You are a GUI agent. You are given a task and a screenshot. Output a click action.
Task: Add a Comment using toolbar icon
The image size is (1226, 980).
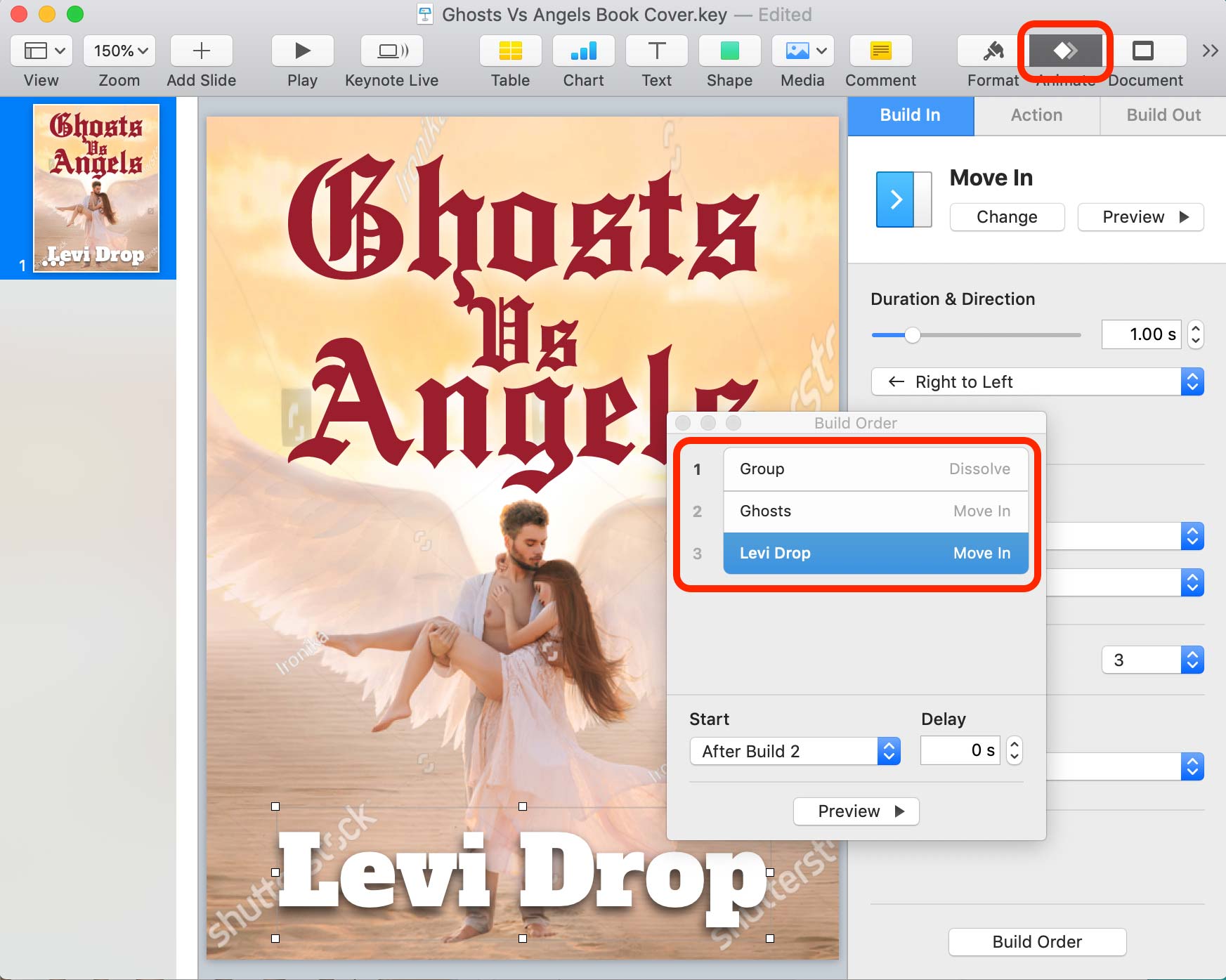click(x=880, y=51)
